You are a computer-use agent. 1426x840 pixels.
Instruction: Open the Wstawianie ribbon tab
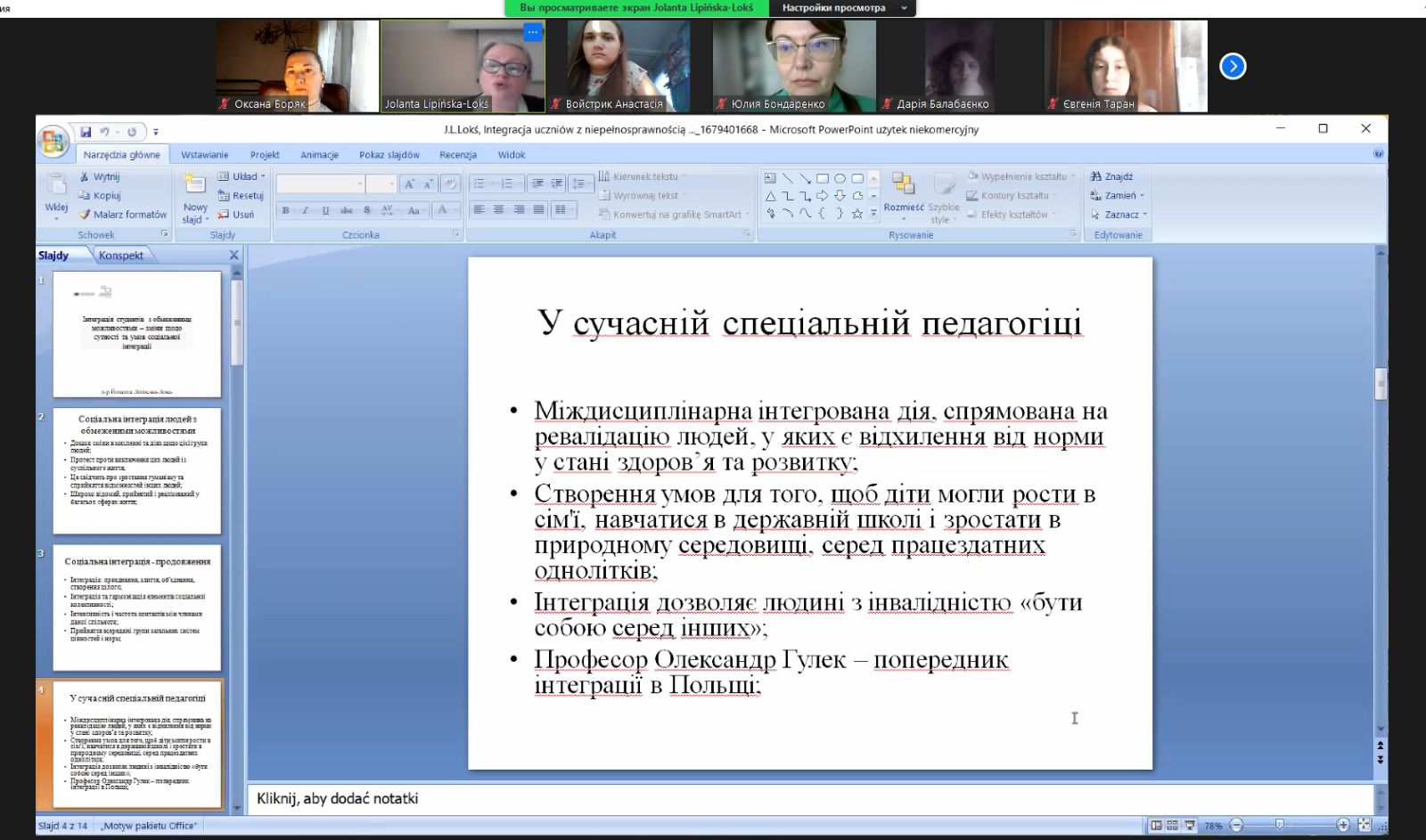pyautogui.click(x=204, y=155)
